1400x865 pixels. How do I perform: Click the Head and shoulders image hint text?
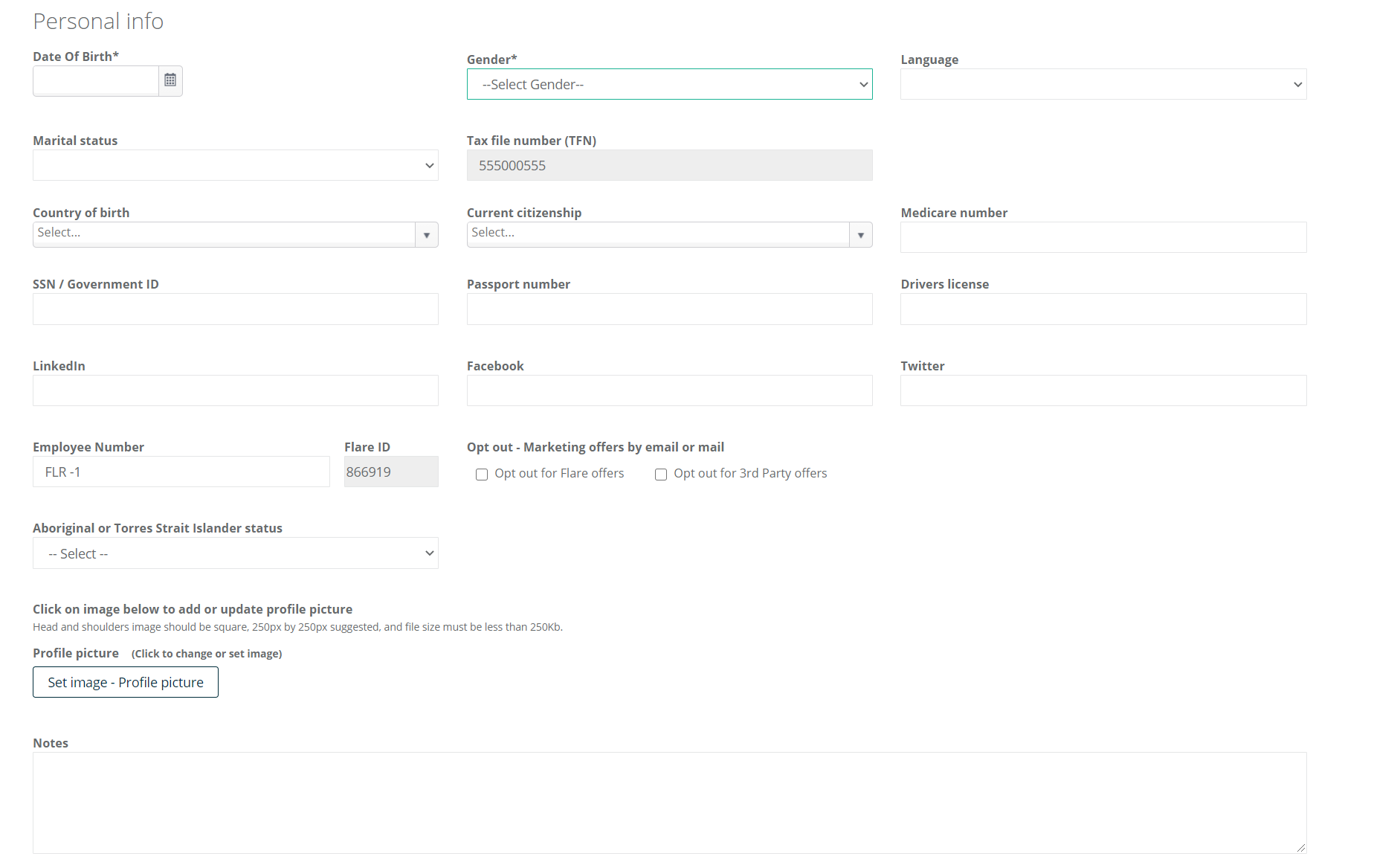tap(297, 627)
